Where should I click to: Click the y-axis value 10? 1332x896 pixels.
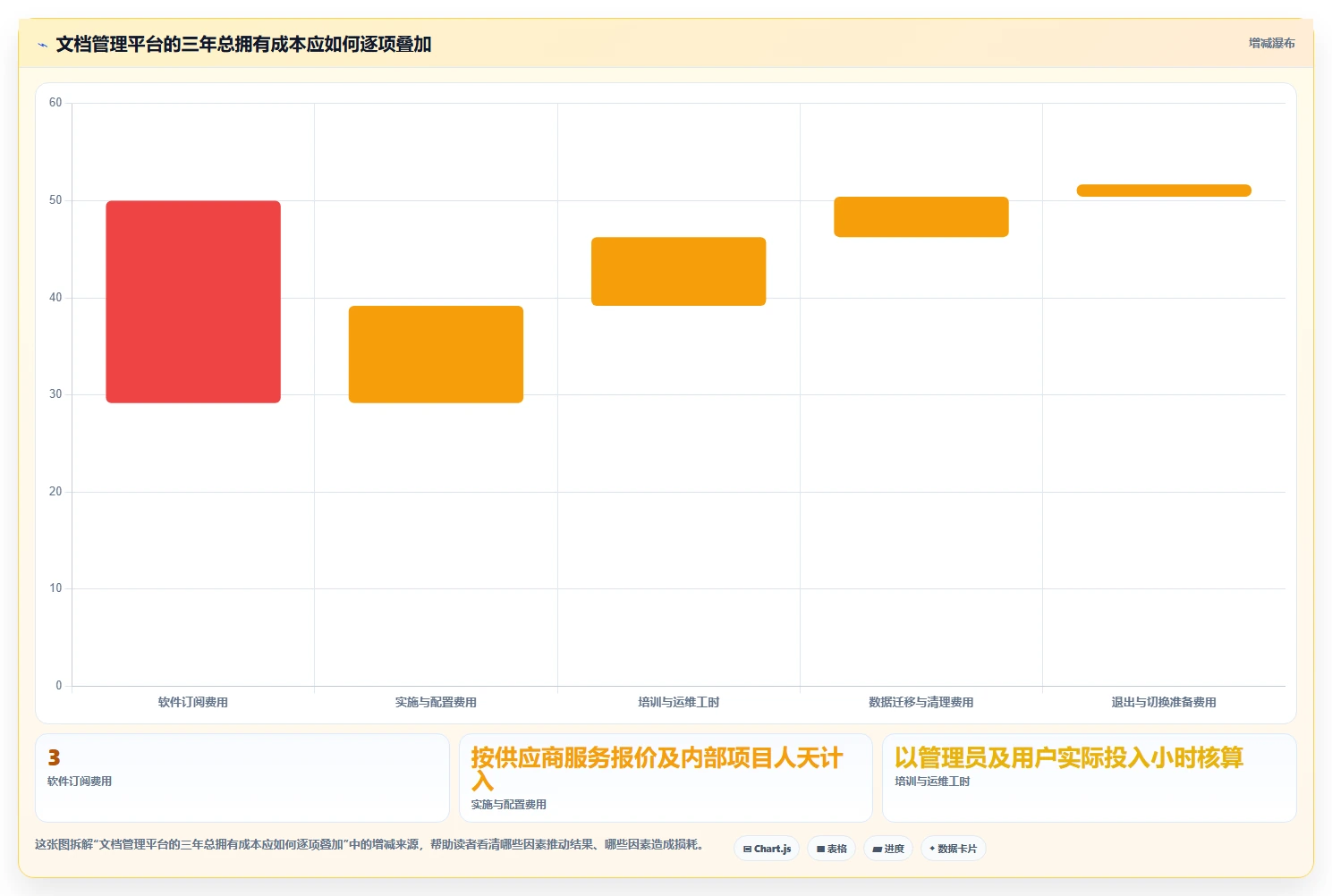pos(55,588)
